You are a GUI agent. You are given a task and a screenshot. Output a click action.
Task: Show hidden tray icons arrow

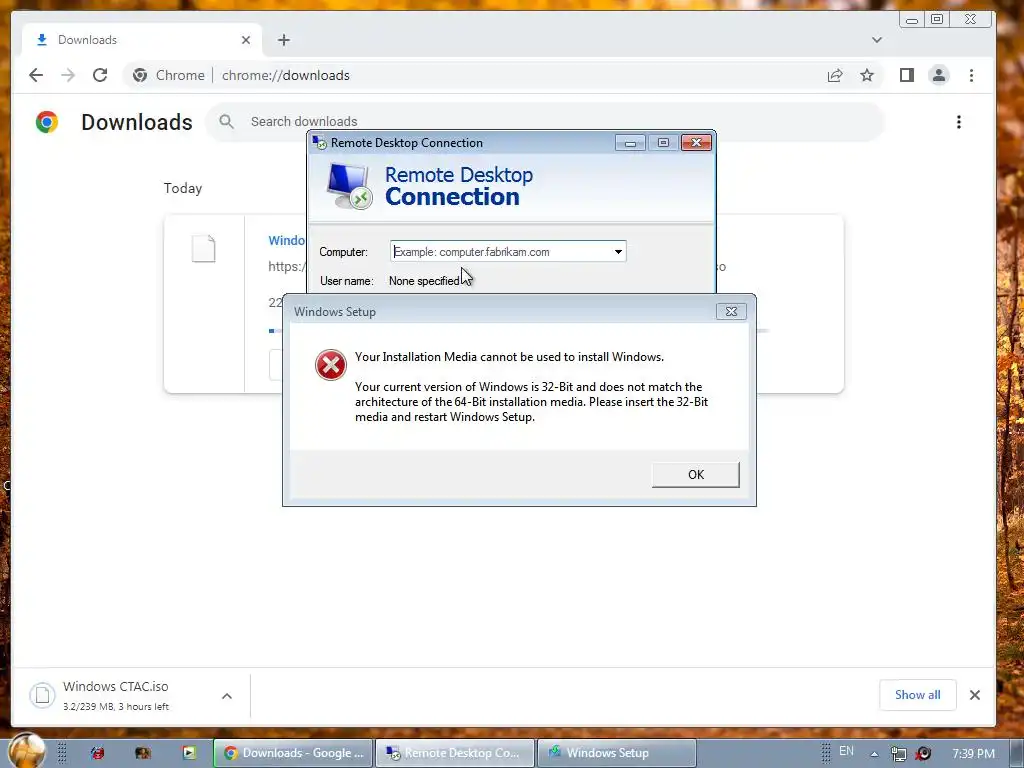pyautogui.click(x=874, y=754)
